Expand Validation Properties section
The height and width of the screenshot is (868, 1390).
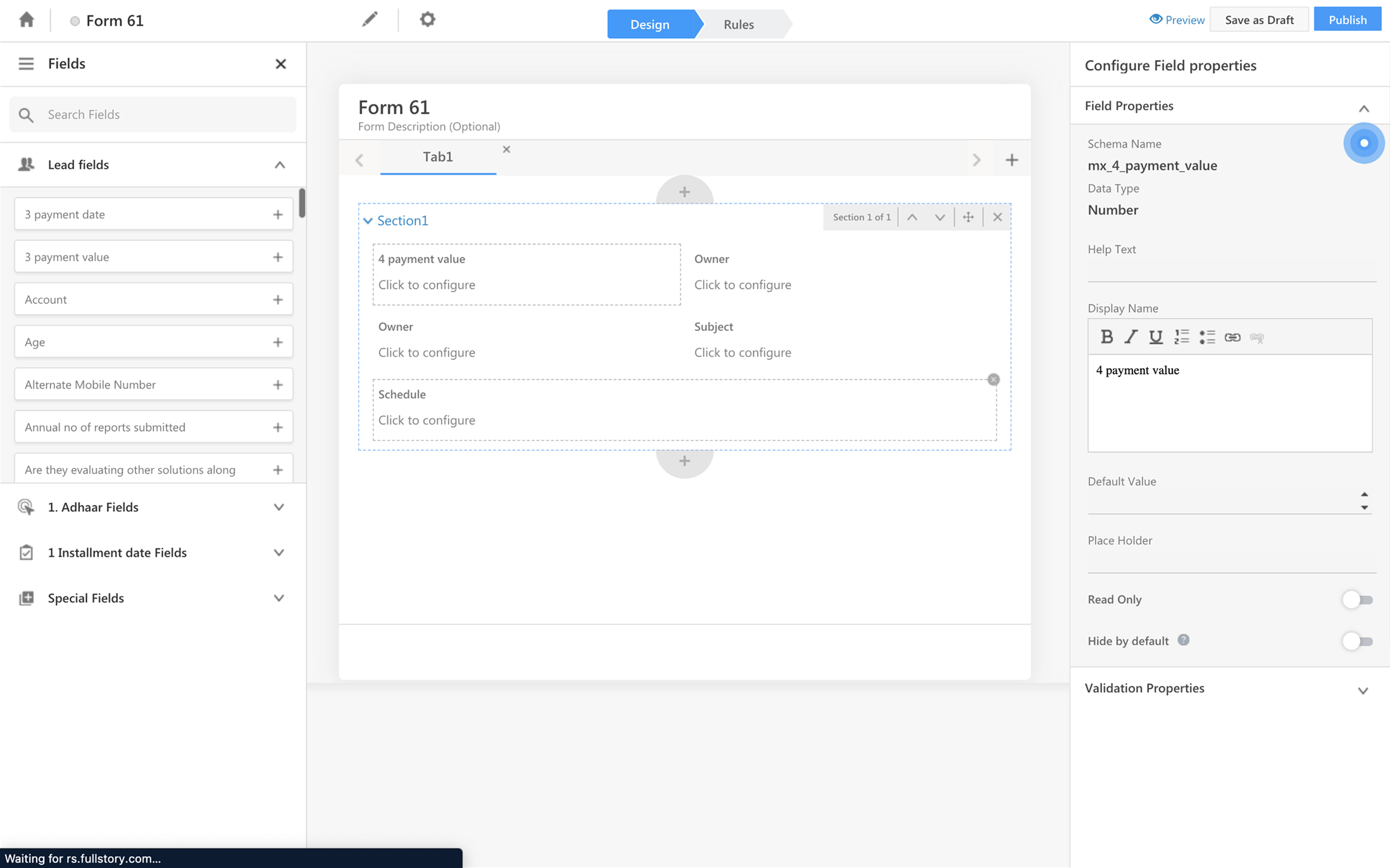coord(1363,690)
